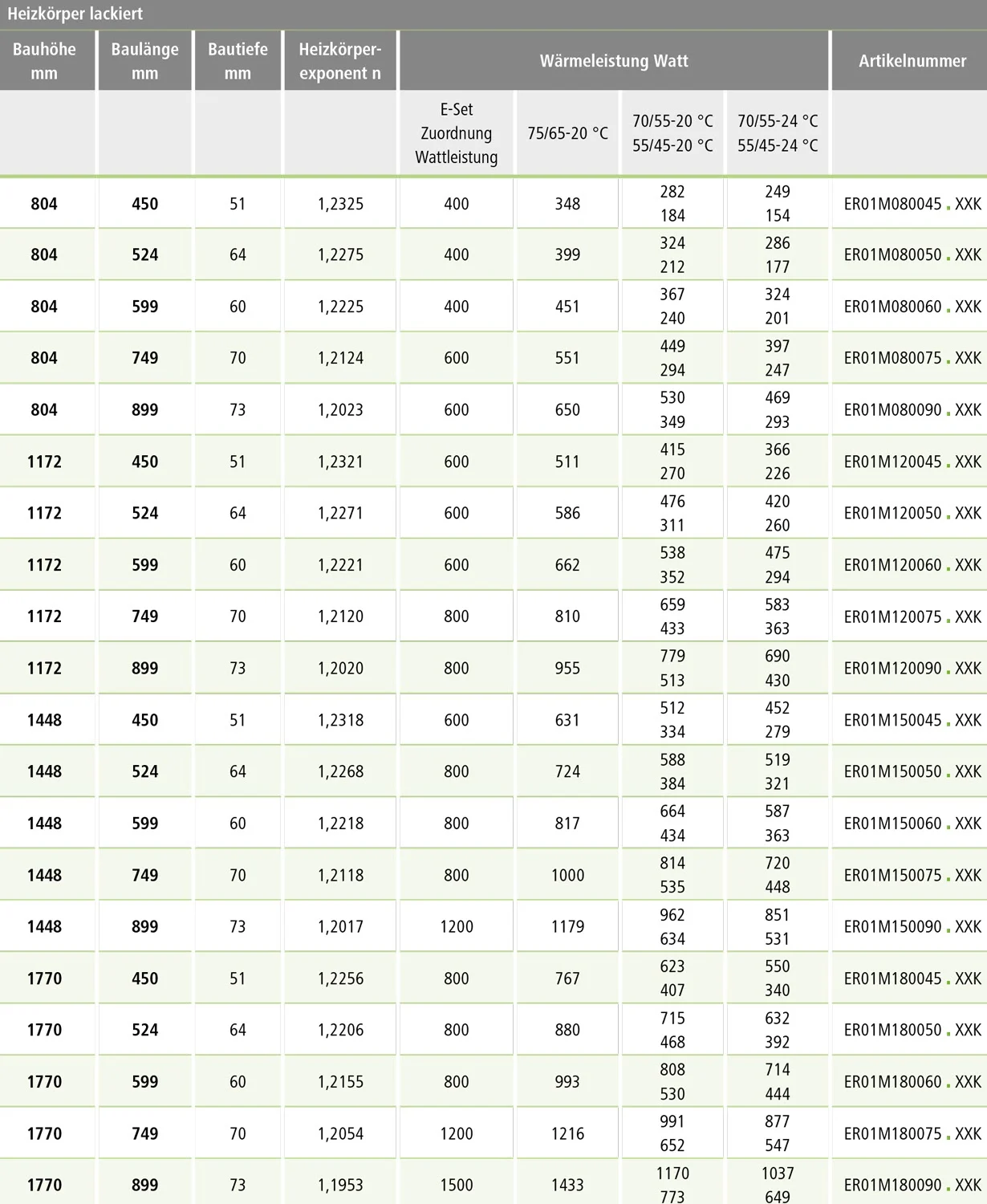Select the Bautiefe mm column header
This screenshot has width=987, height=1204.
pyautogui.click(x=238, y=61)
